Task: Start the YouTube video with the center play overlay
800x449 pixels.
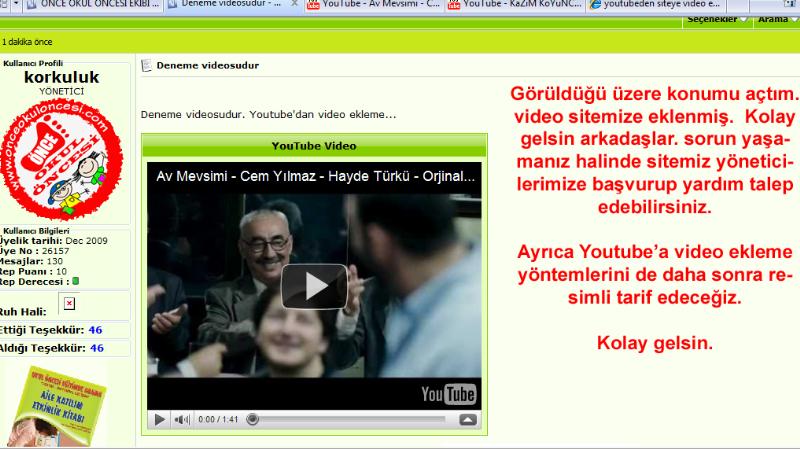Action: click(314, 286)
